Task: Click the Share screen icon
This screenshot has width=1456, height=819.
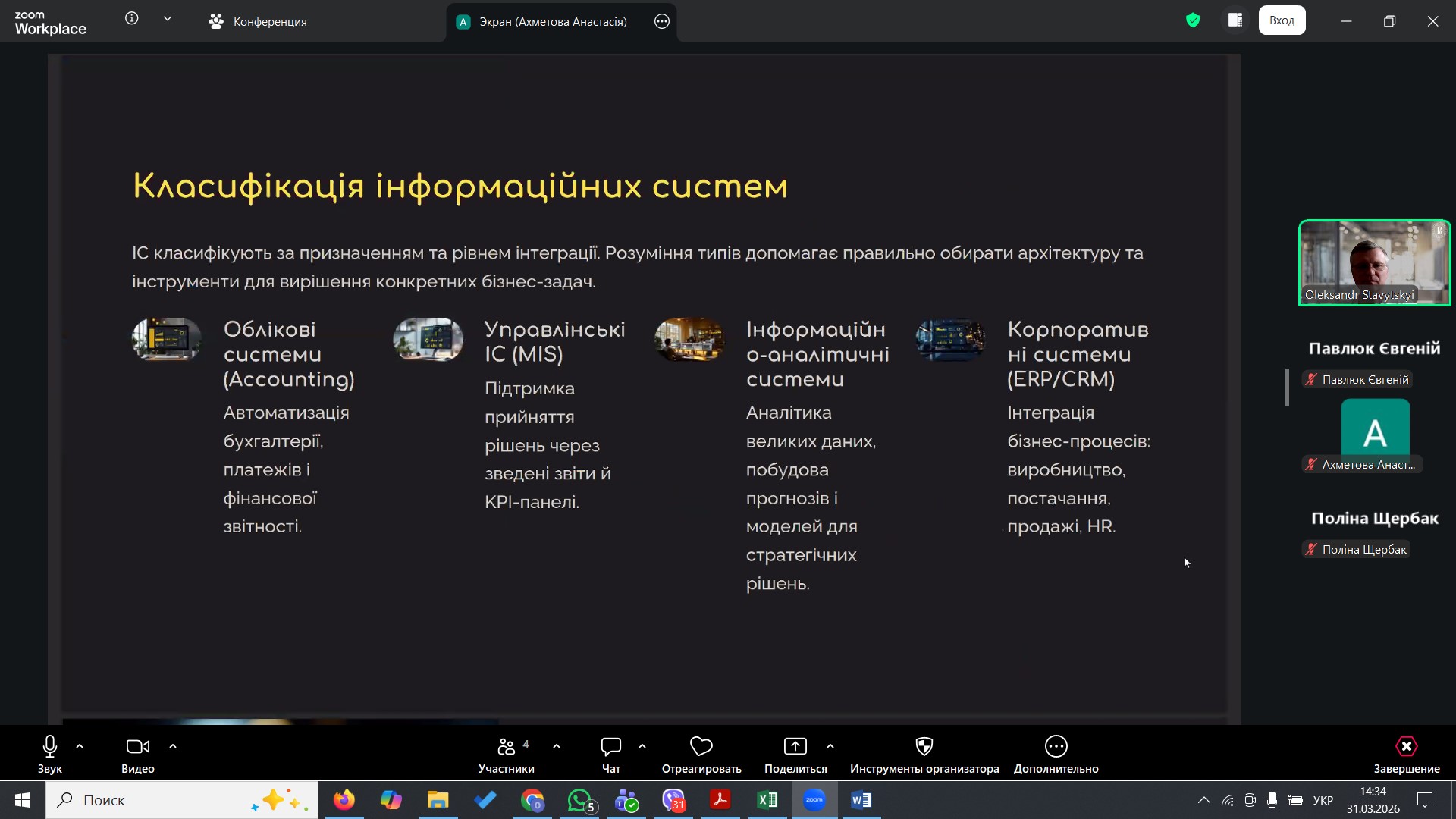Action: tap(795, 747)
